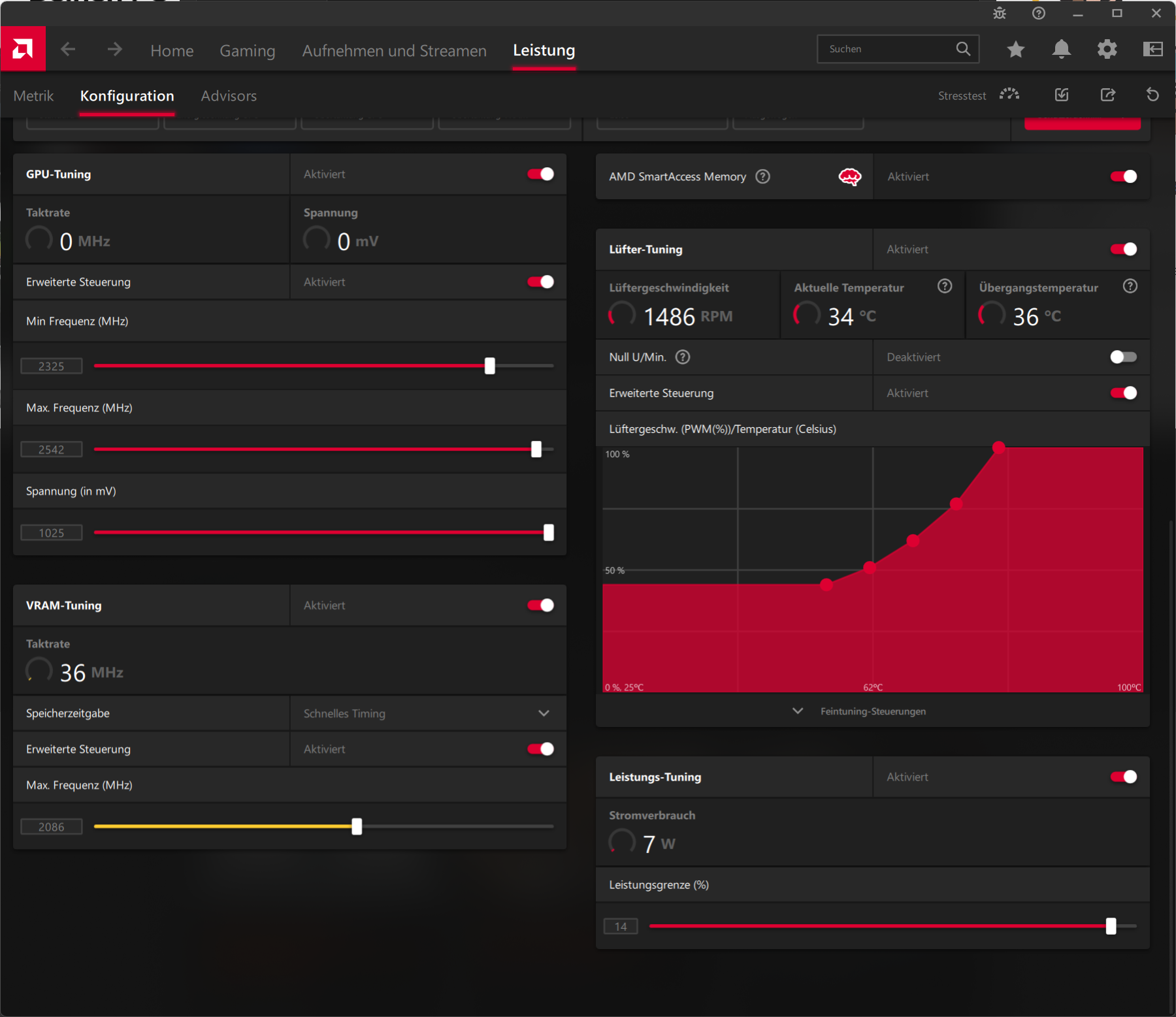Go back with the left arrow
Image resolution: width=1176 pixels, height=1017 pixels.
tap(68, 49)
